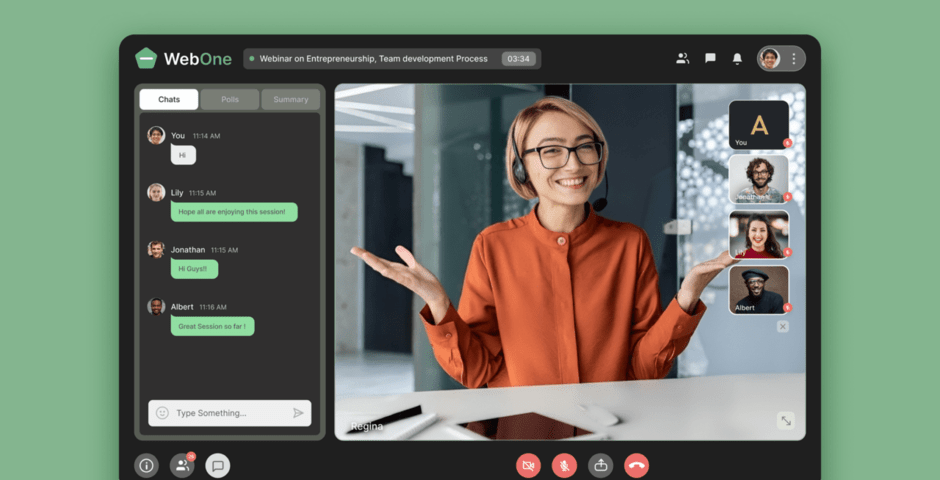Click the WebOne logo

pos(183,59)
